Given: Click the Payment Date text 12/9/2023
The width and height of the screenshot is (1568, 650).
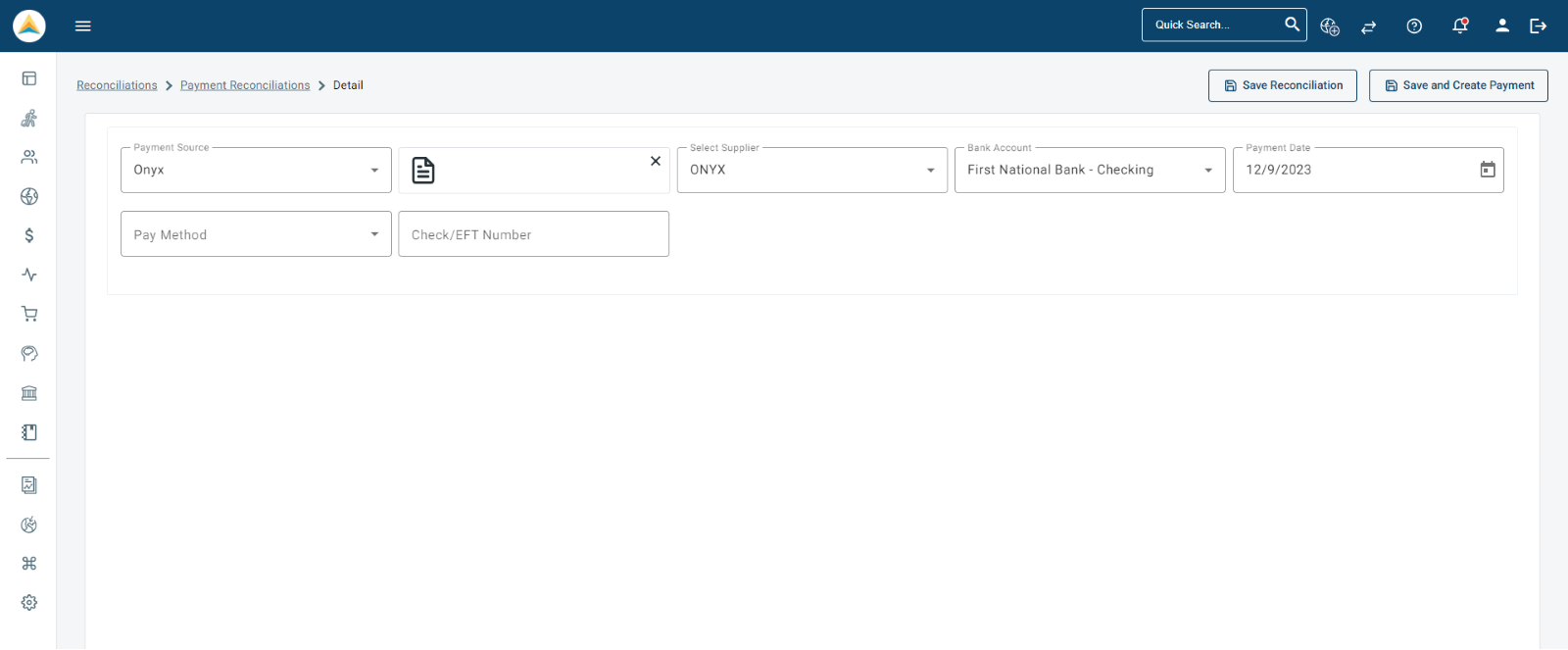Looking at the screenshot, I should point(1279,170).
